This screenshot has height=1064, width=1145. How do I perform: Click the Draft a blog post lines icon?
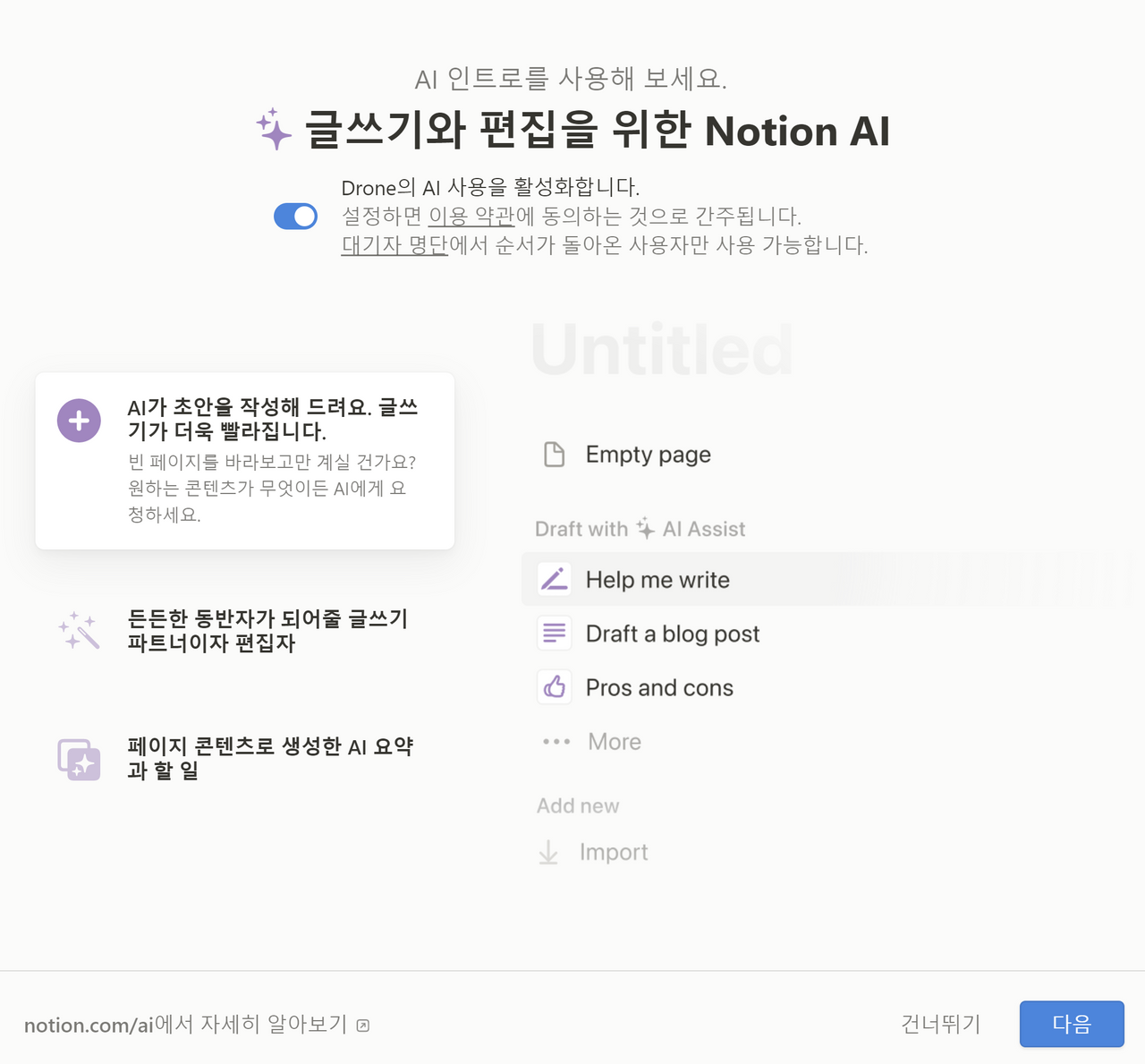pyautogui.click(x=555, y=634)
